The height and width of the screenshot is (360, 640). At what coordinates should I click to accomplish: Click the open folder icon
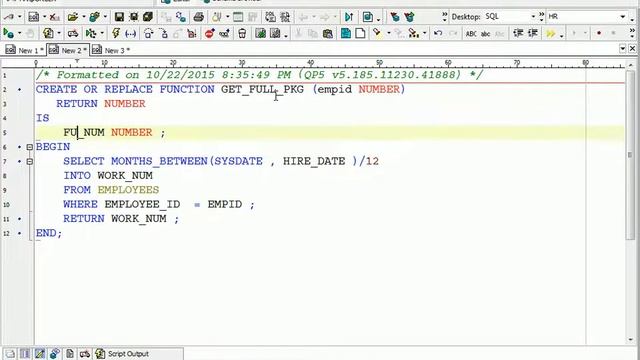pos(73,17)
